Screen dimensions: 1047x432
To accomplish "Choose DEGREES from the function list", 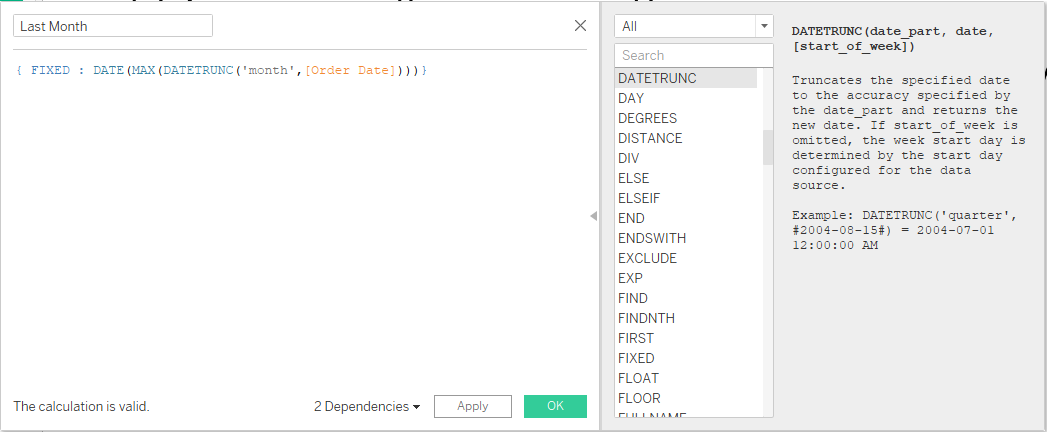I will click(647, 118).
